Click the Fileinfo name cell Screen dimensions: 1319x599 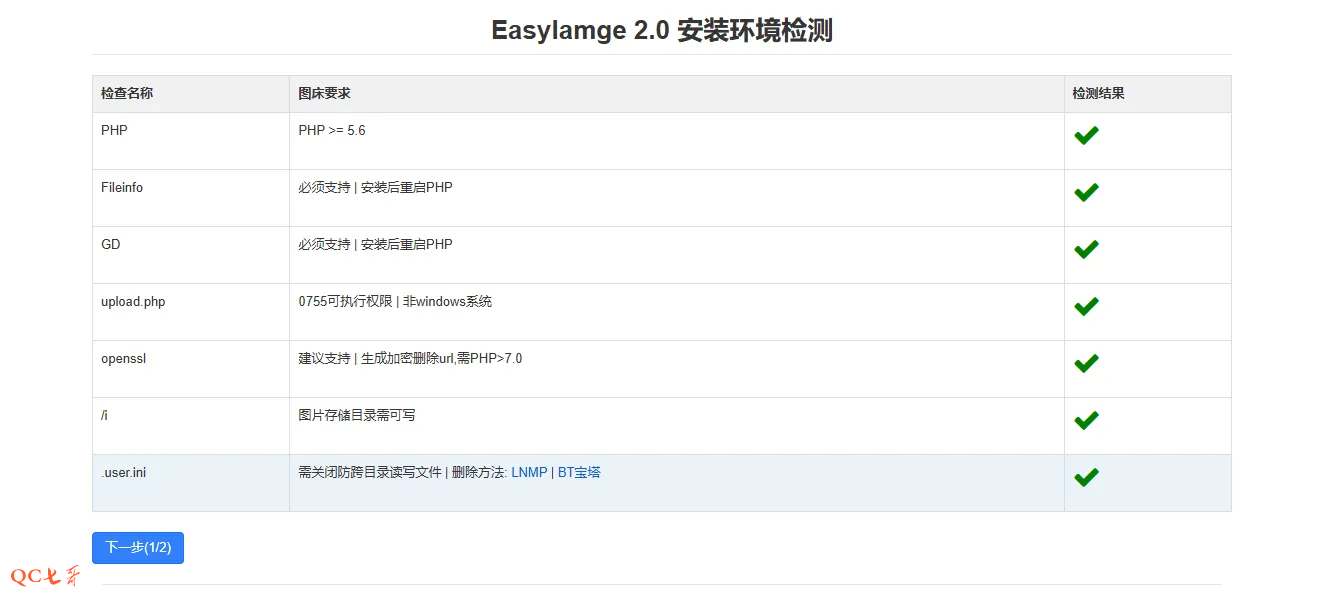(x=122, y=187)
